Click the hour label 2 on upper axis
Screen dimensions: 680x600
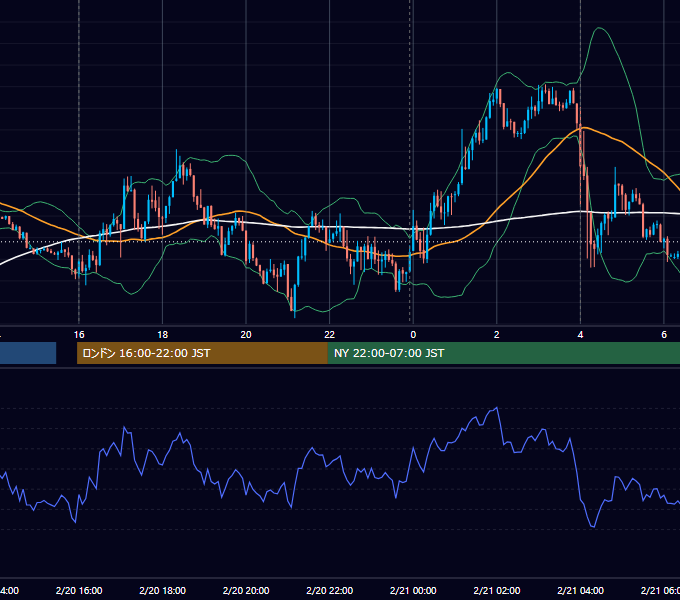tap(497, 335)
